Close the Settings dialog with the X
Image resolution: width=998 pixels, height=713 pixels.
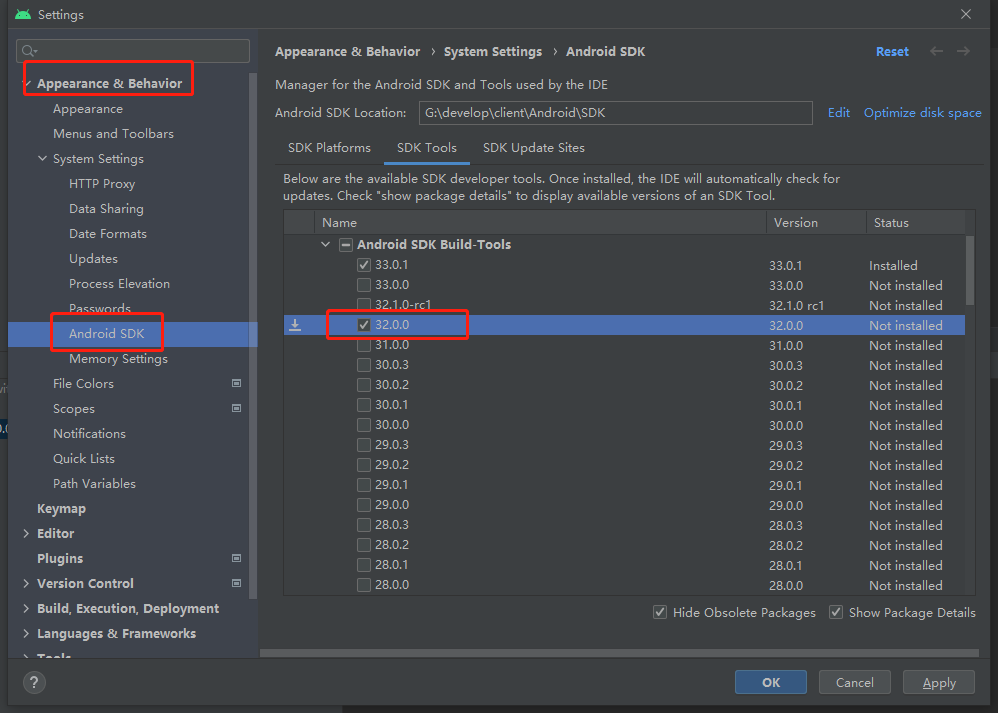pyautogui.click(x=966, y=14)
